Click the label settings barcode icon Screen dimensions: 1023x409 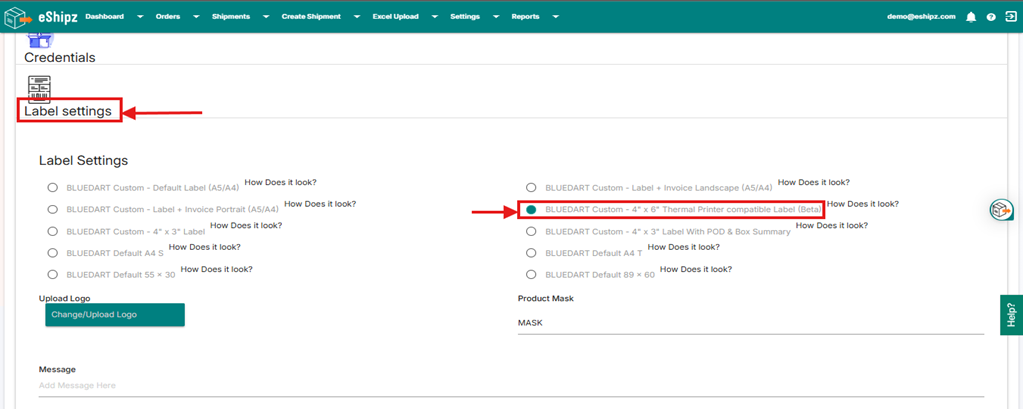(39, 89)
